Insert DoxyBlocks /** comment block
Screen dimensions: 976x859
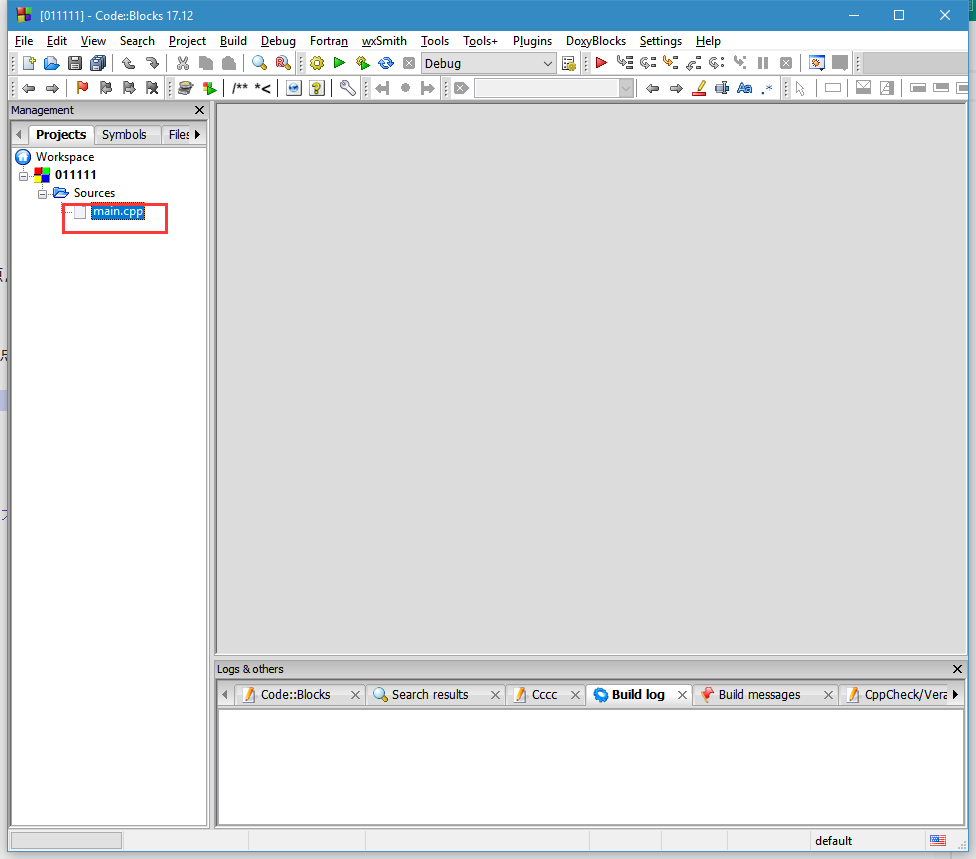pos(240,88)
